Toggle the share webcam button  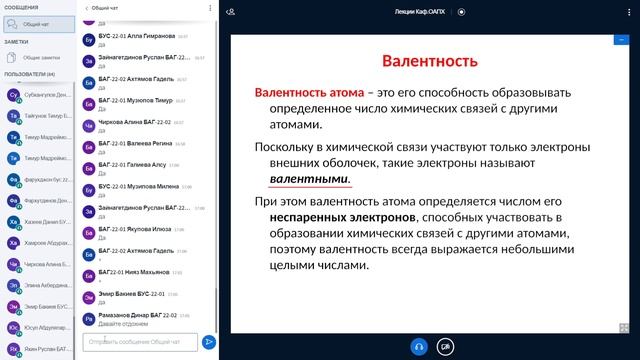(x=445, y=347)
